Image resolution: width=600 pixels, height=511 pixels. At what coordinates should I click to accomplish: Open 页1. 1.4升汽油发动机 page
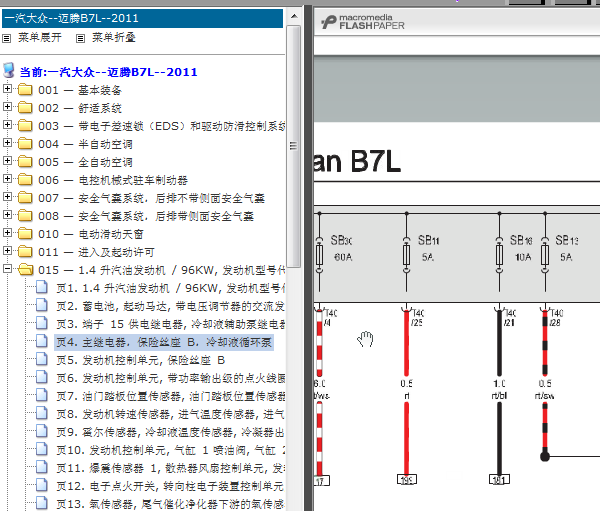tap(170, 288)
